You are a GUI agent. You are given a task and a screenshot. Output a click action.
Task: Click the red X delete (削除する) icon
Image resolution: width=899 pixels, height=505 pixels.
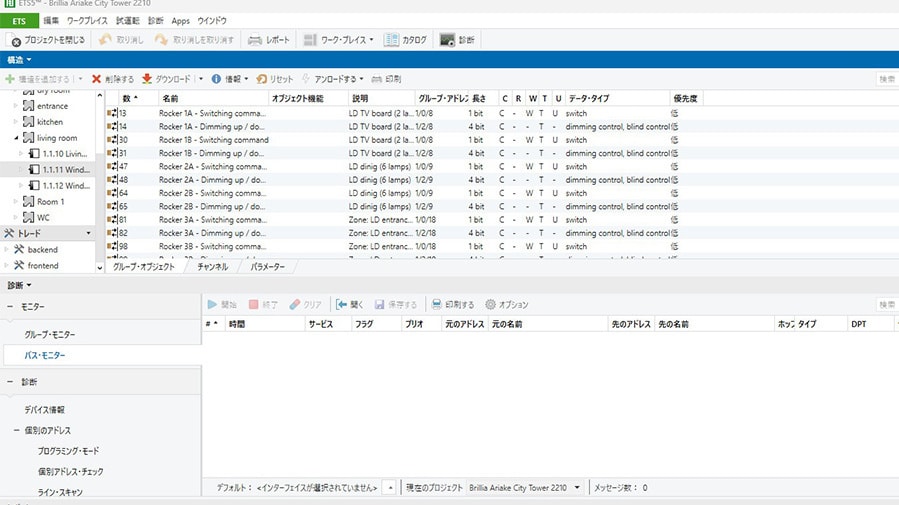coord(96,79)
